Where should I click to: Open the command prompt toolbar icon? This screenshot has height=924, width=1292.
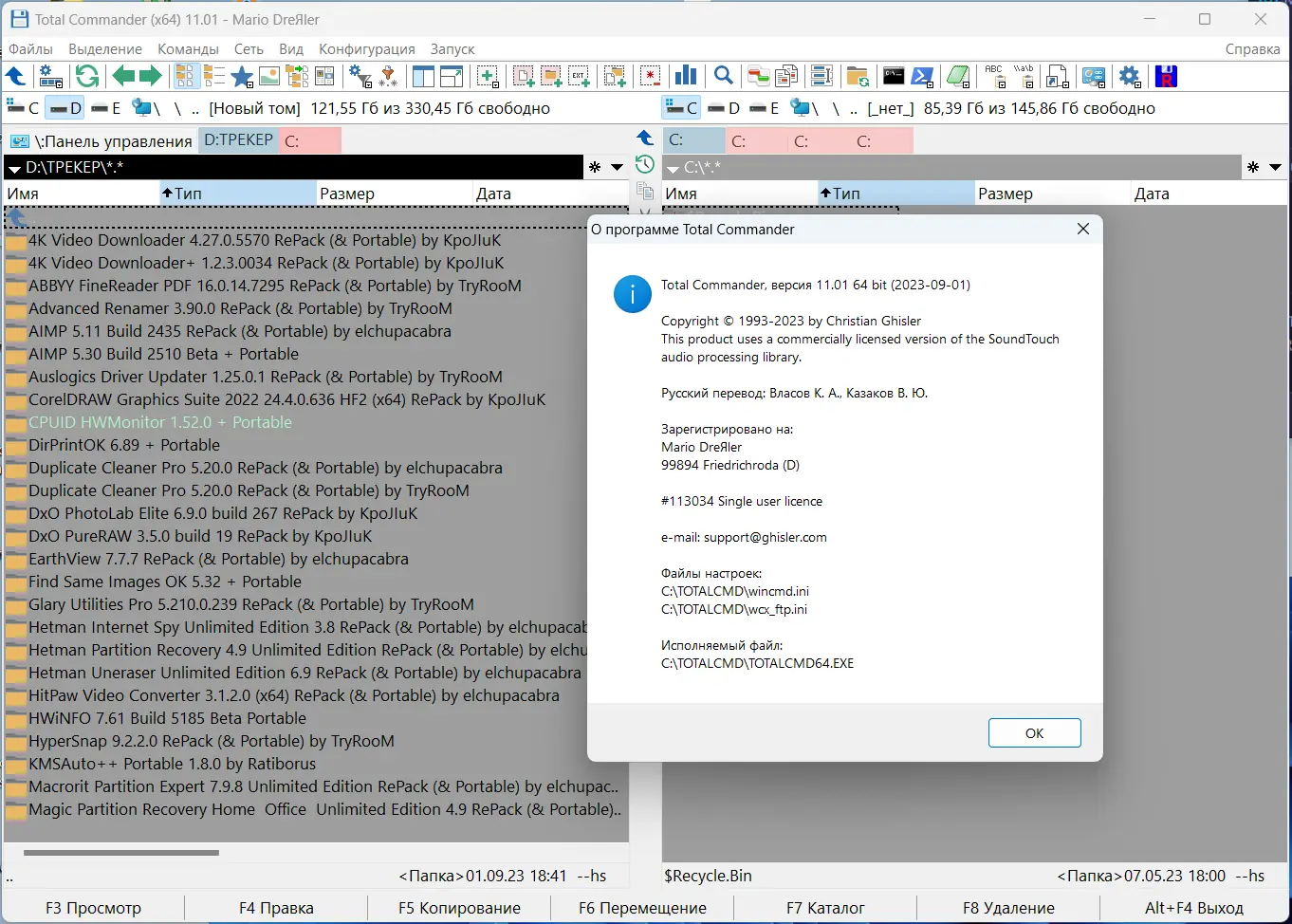click(893, 76)
